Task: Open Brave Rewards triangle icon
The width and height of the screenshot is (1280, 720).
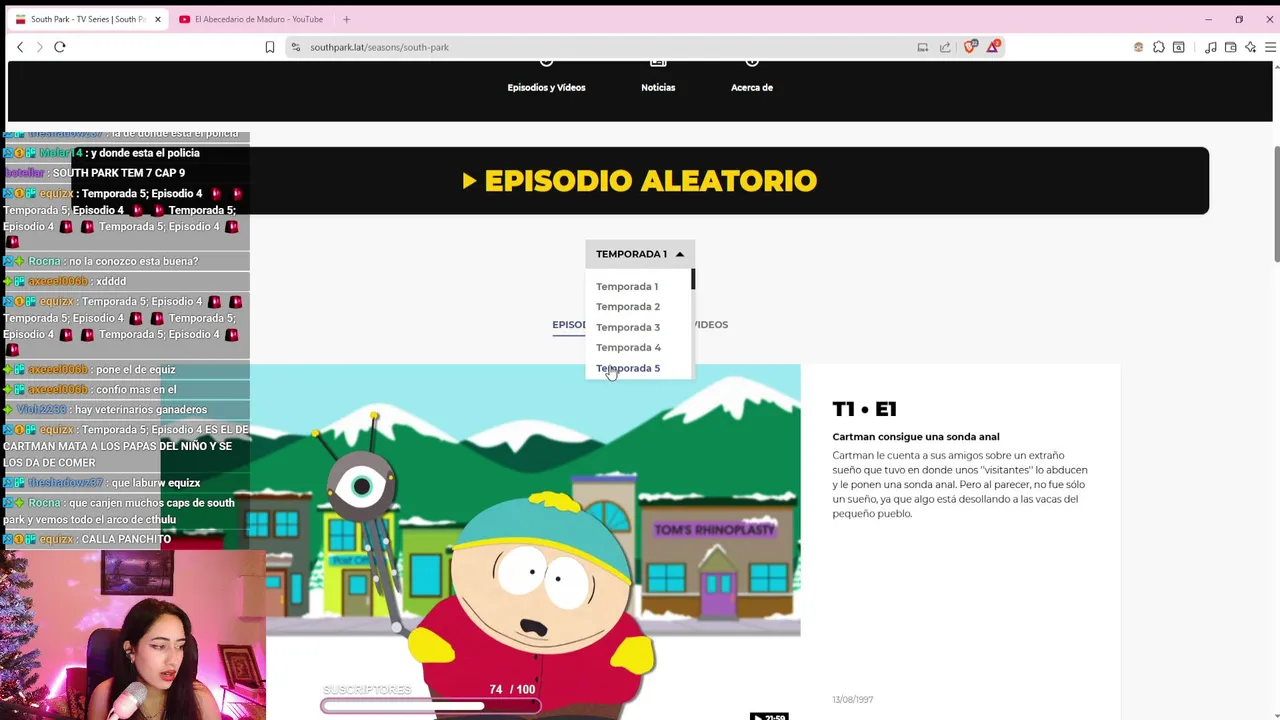Action: 993,47
